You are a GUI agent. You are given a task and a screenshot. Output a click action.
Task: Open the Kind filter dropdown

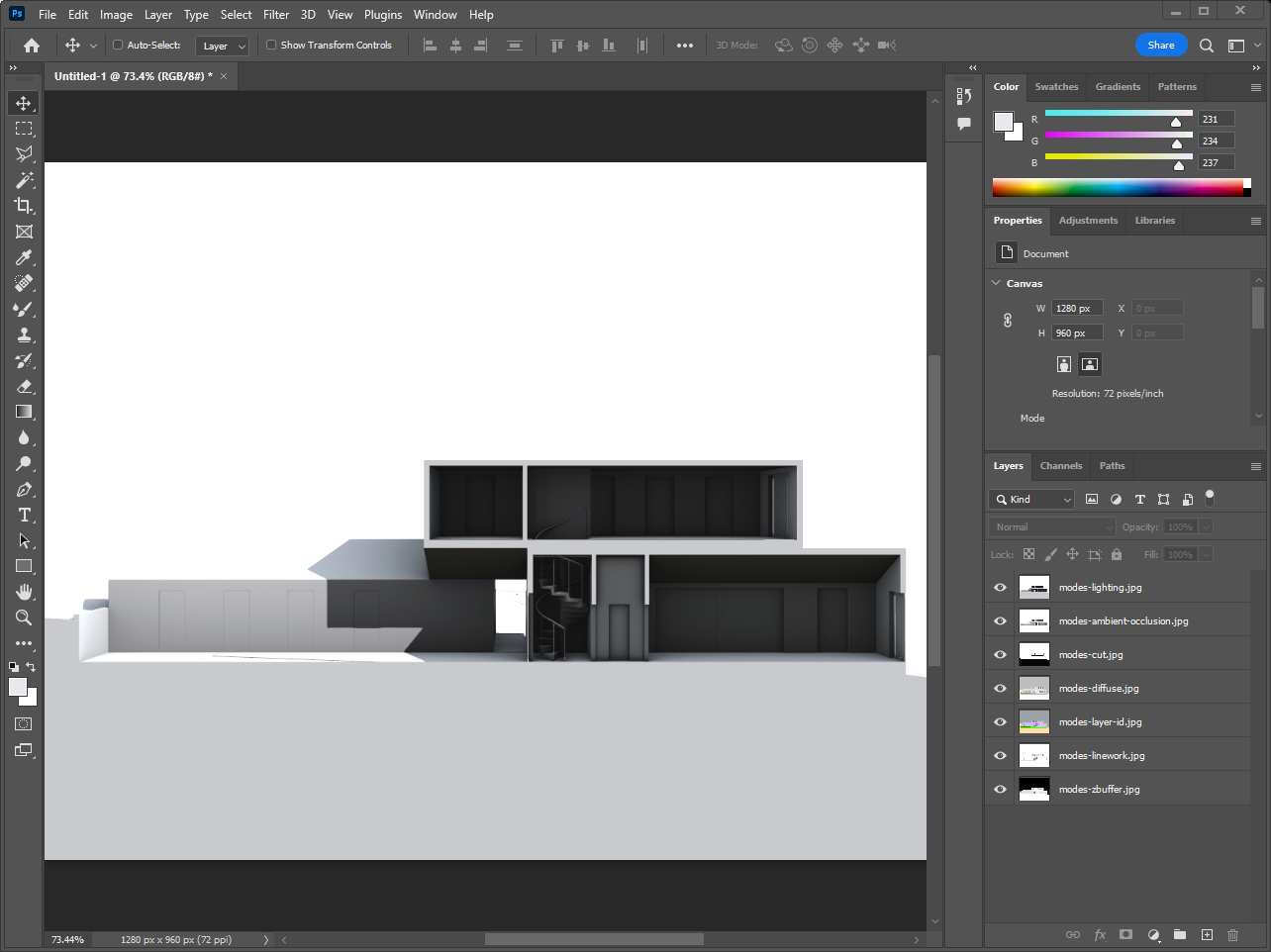click(1031, 500)
